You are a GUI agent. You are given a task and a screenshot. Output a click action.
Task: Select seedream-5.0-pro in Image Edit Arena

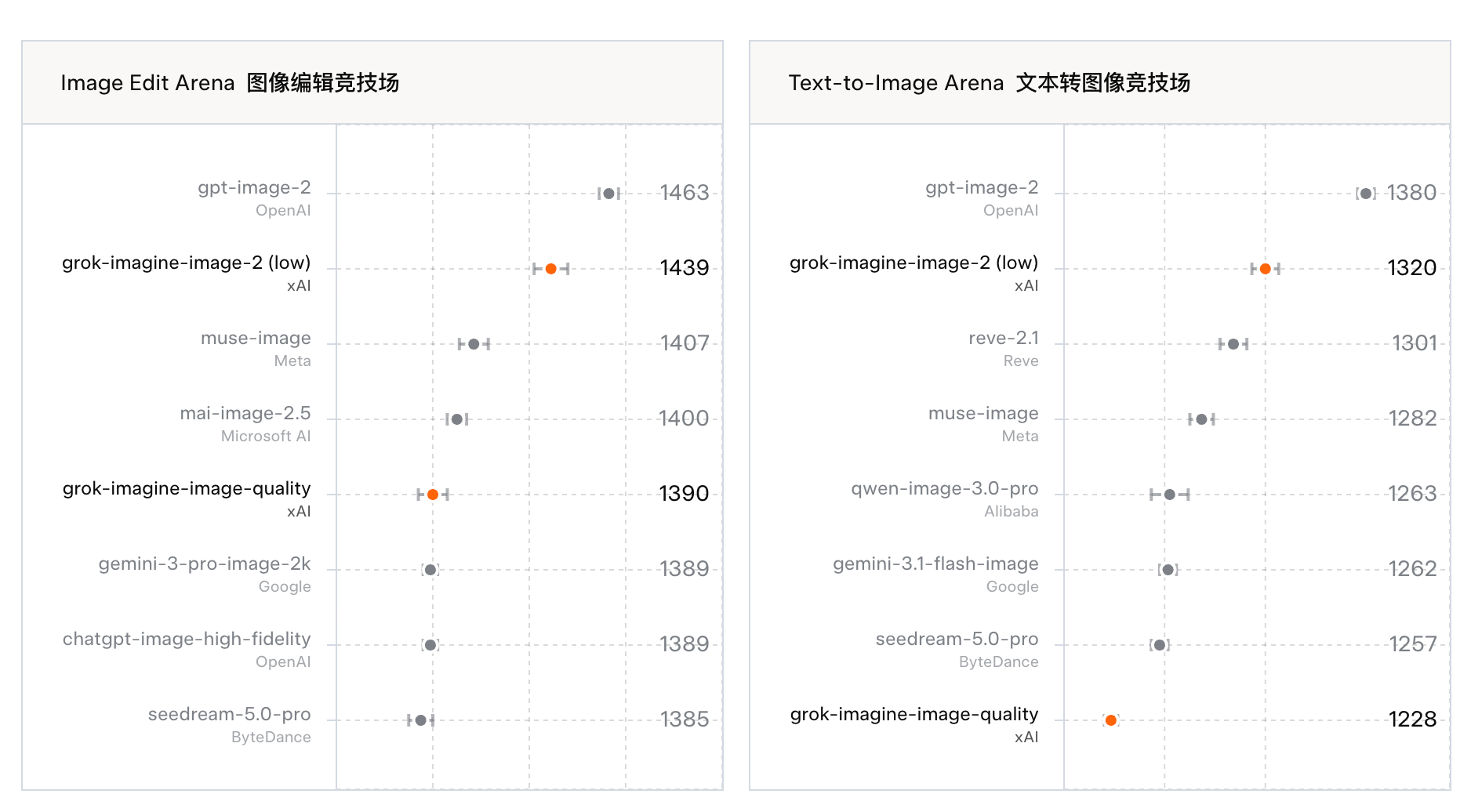click(230, 715)
